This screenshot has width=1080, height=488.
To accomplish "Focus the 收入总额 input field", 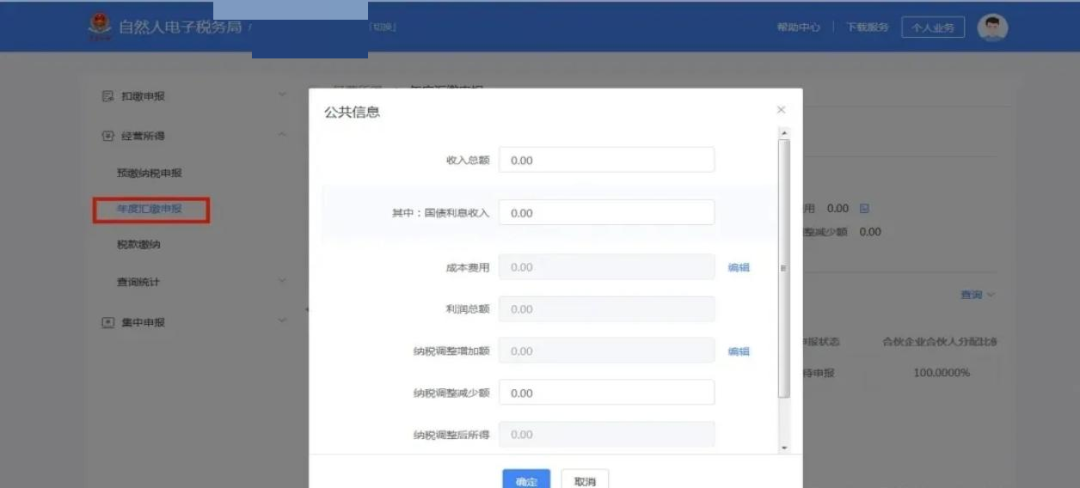I will (x=607, y=160).
